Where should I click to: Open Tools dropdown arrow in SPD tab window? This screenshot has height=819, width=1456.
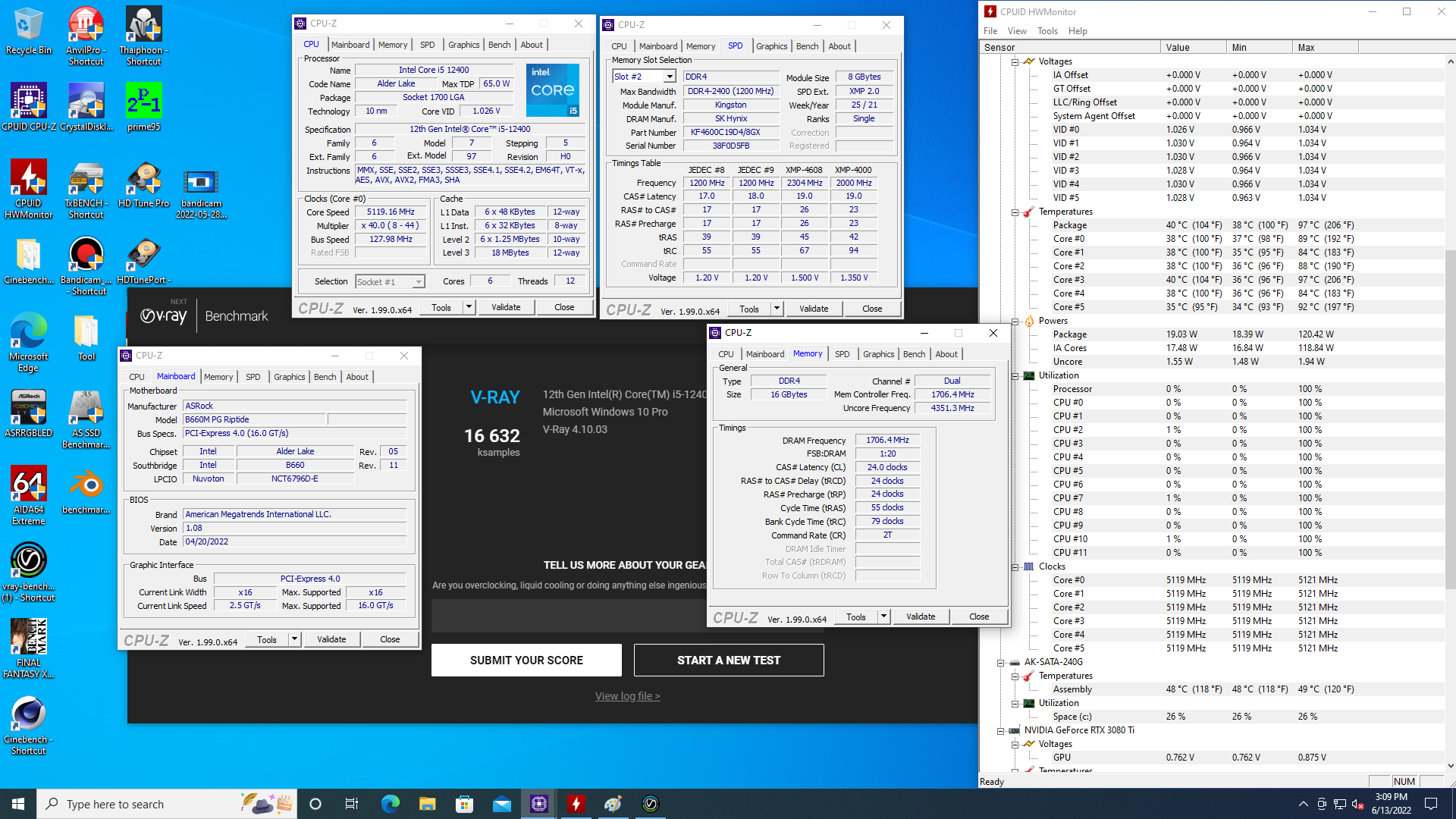point(777,309)
